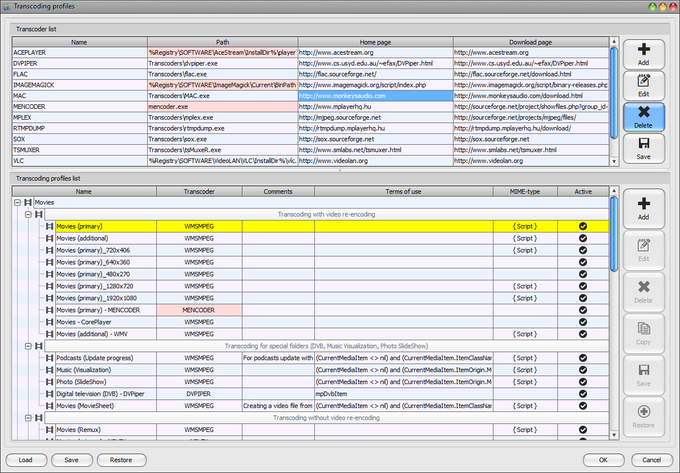Click bottom Restore button
This screenshot has height=473, width=680.
point(121,460)
